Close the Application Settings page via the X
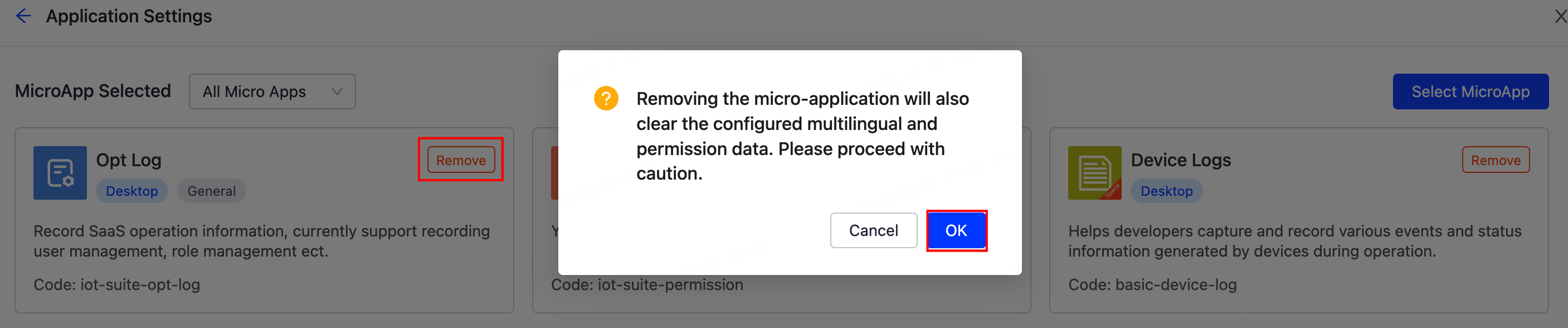Screen dimensions: 1568x328 1560,17
